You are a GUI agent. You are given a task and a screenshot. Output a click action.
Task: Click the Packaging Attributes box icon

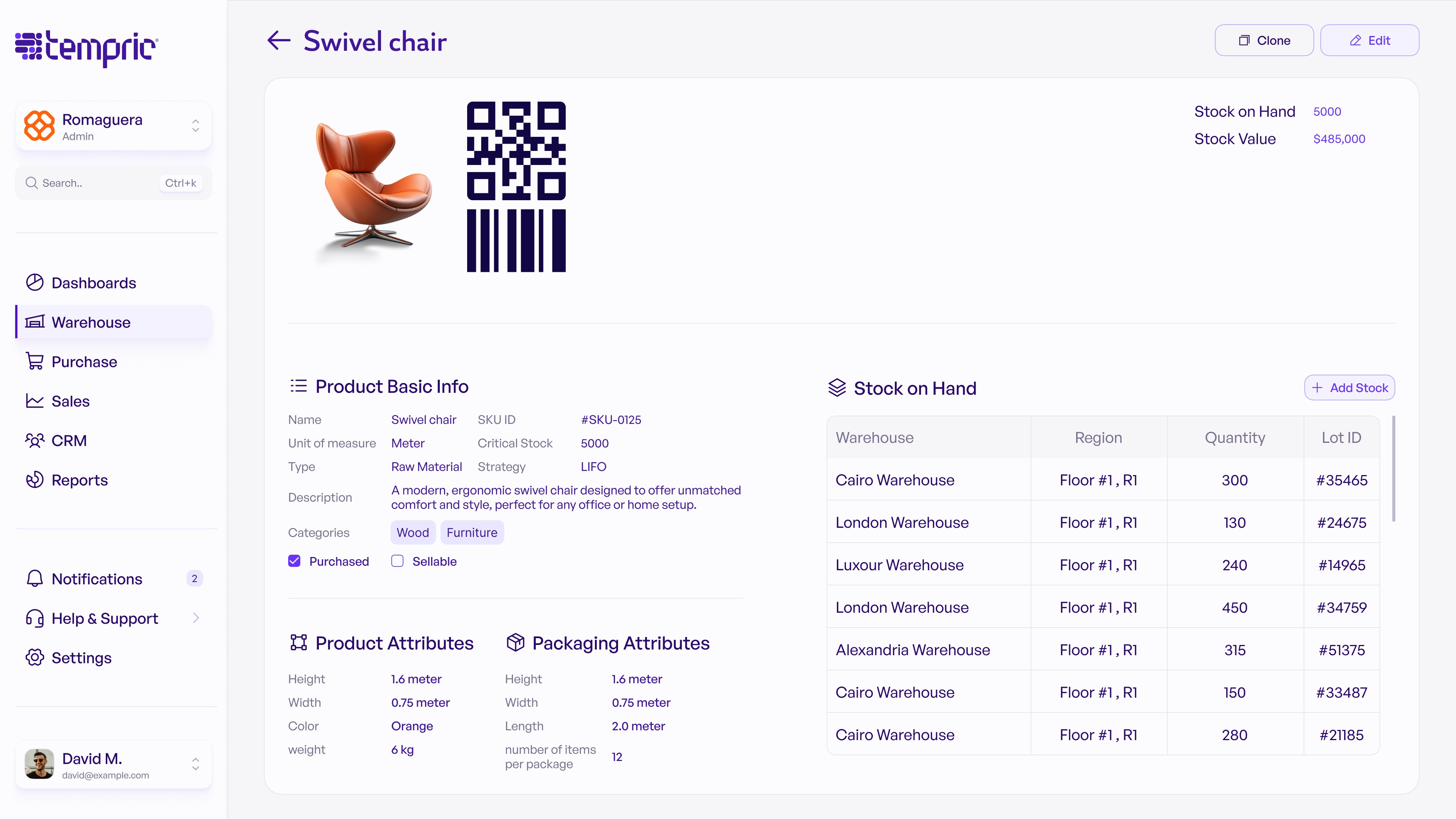pos(516,643)
